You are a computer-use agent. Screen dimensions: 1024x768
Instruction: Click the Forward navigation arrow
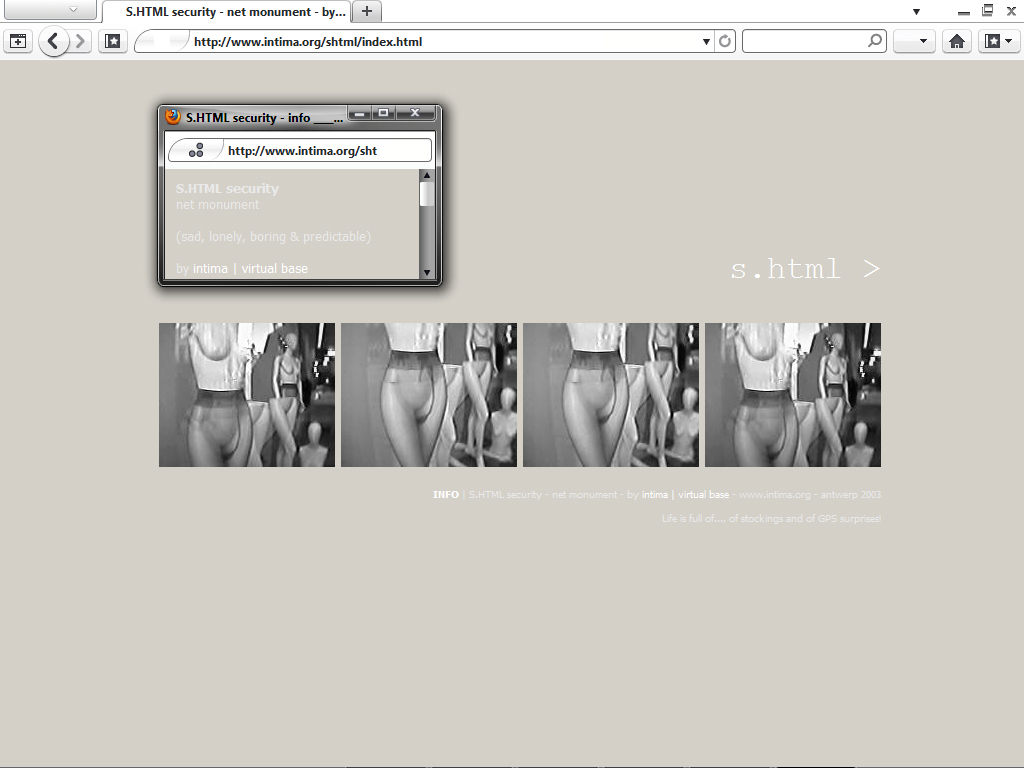[x=81, y=42]
